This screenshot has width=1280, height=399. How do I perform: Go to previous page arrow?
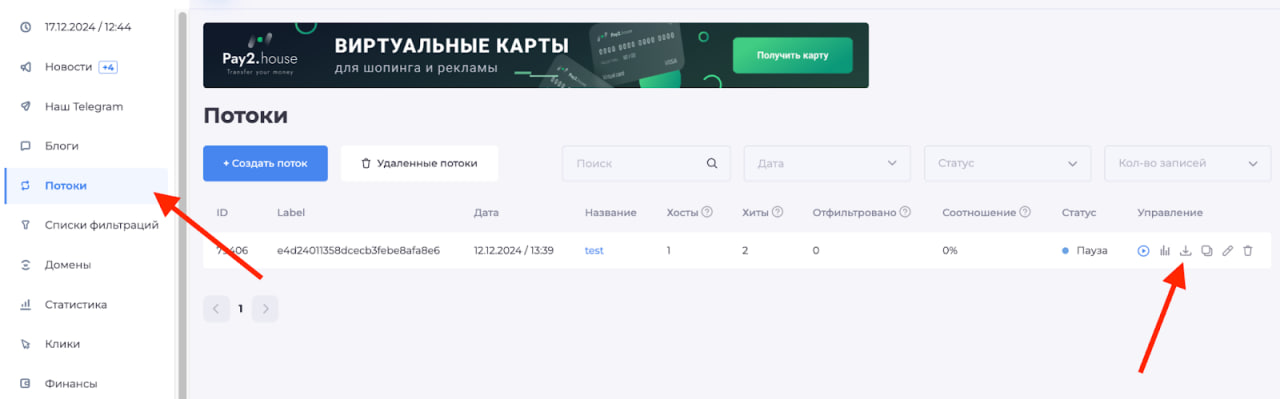point(216,309)
